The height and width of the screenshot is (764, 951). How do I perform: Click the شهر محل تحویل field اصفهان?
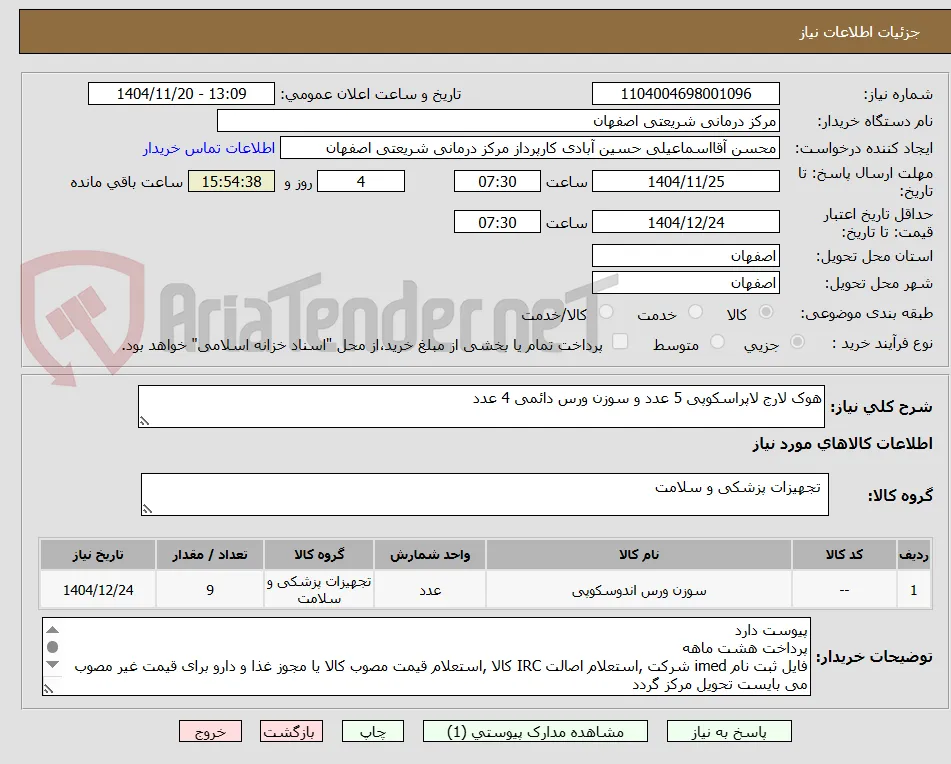pyautogui.click(x=685, y=283)
